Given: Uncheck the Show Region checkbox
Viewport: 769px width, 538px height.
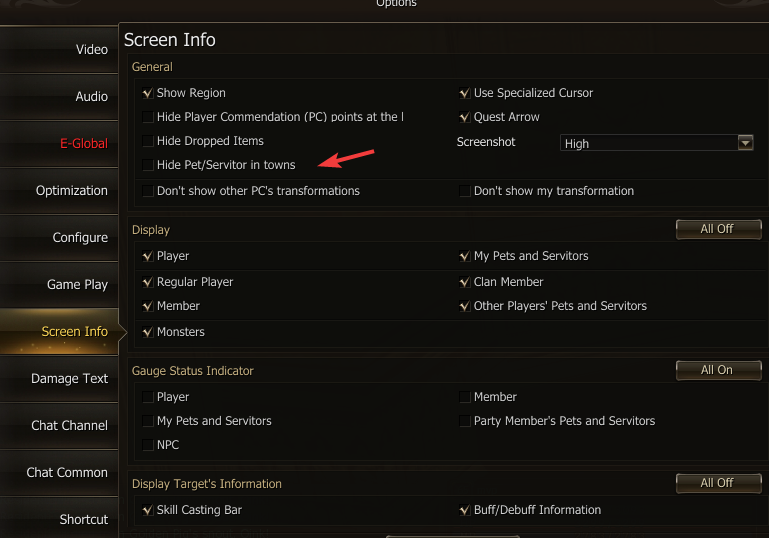Looking at the screenshot, I should click(148, 93).
